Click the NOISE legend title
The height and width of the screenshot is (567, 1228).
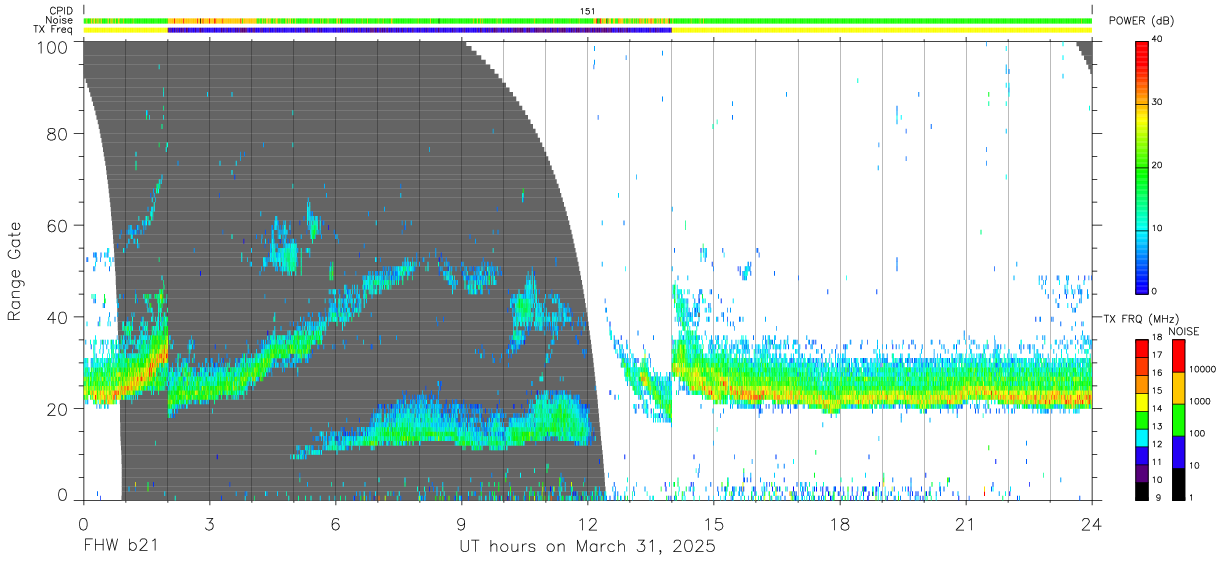[1184, 331]
